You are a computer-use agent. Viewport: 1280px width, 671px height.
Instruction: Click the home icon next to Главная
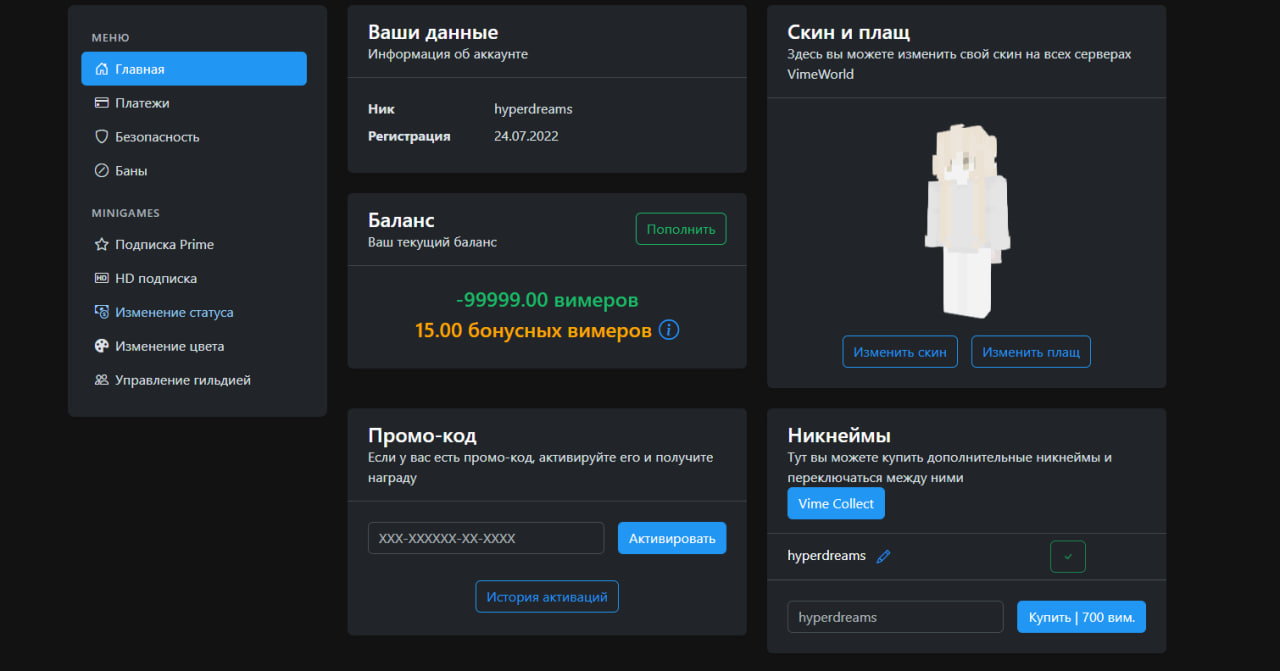click(101, 69)
